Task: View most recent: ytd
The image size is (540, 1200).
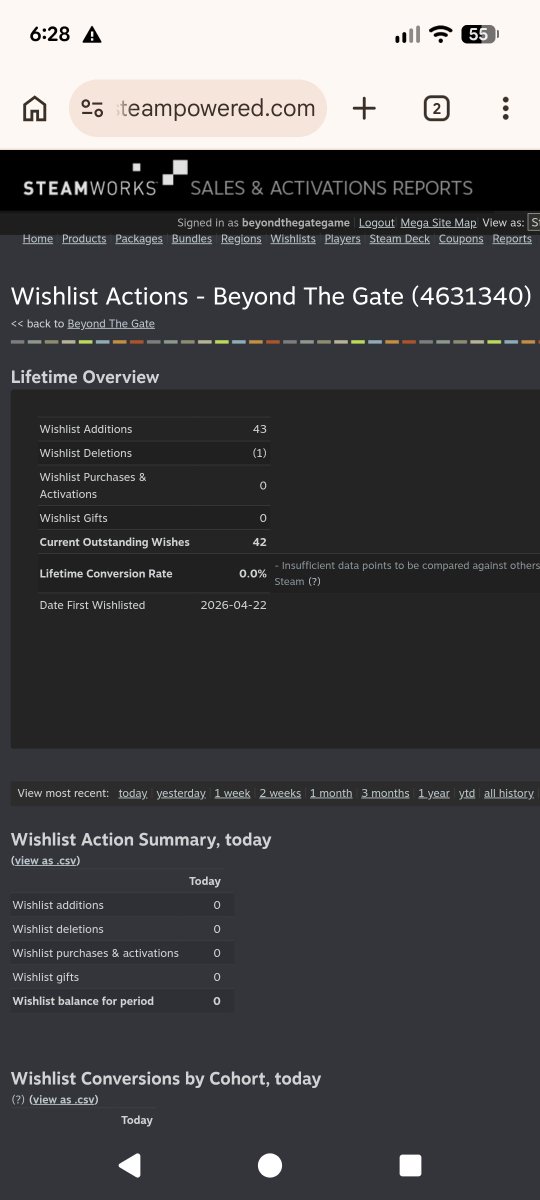Action: coord(467,793)
